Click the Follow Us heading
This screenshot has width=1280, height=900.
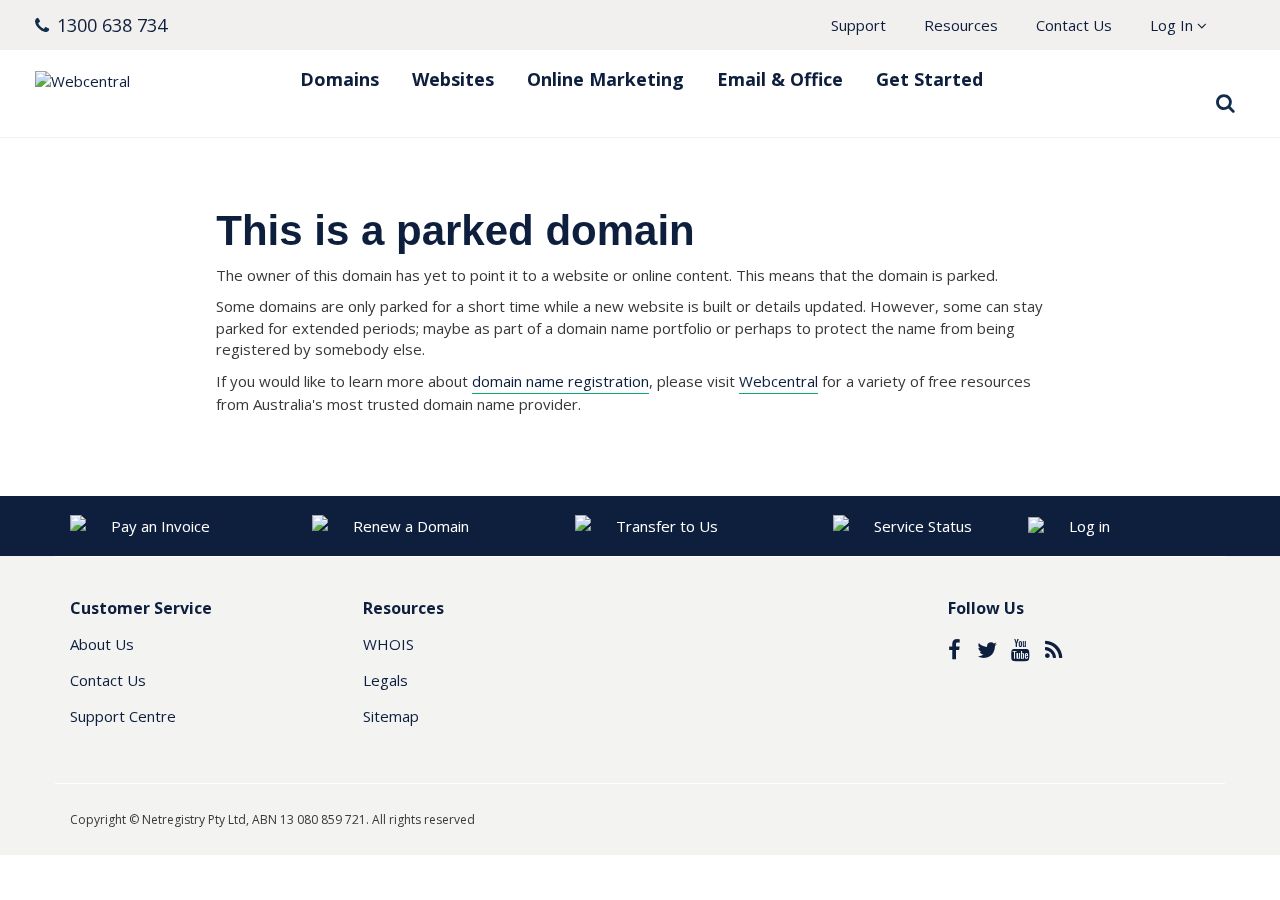coord(986,608)
